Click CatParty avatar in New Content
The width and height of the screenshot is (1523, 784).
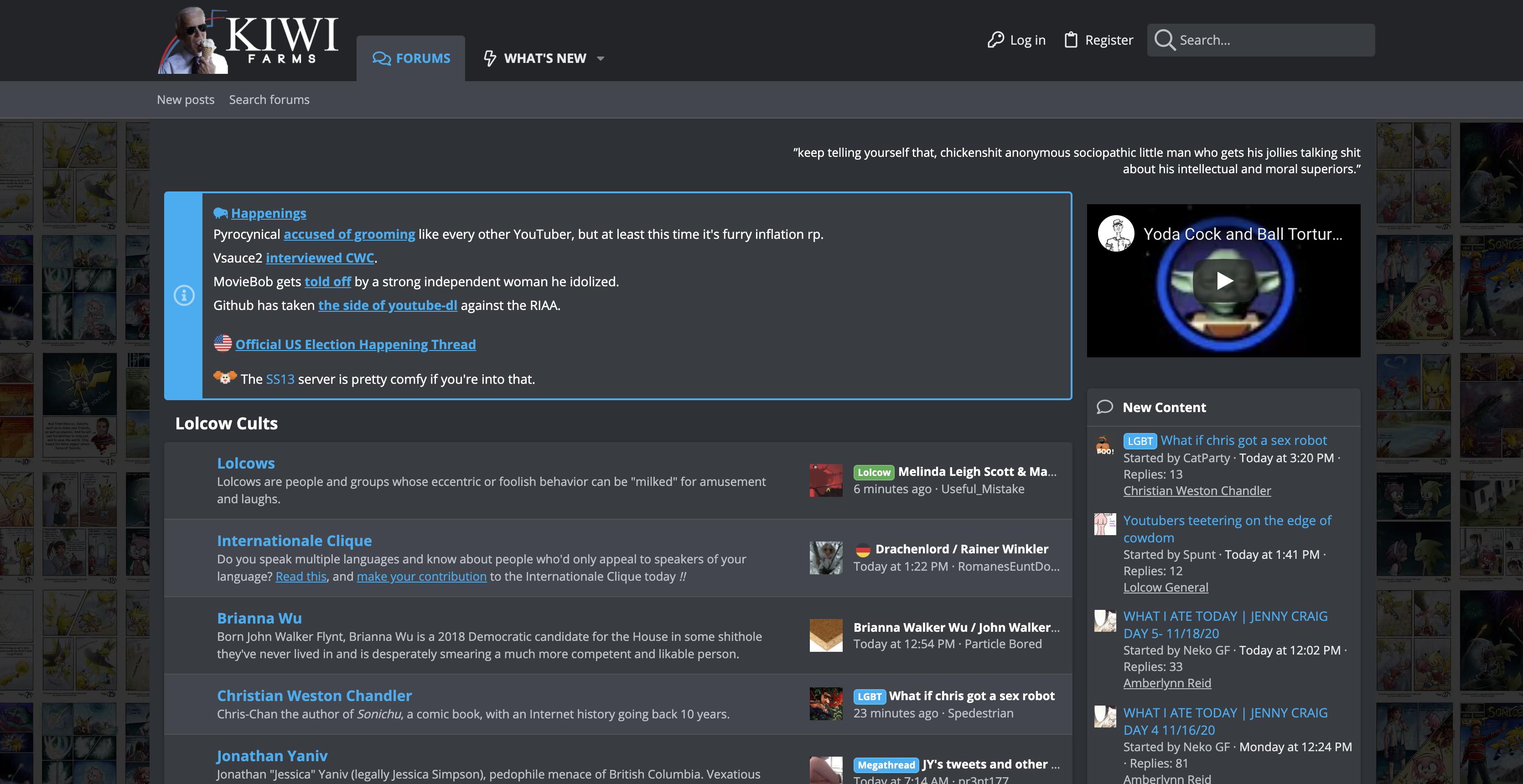tap(1104, 446)
